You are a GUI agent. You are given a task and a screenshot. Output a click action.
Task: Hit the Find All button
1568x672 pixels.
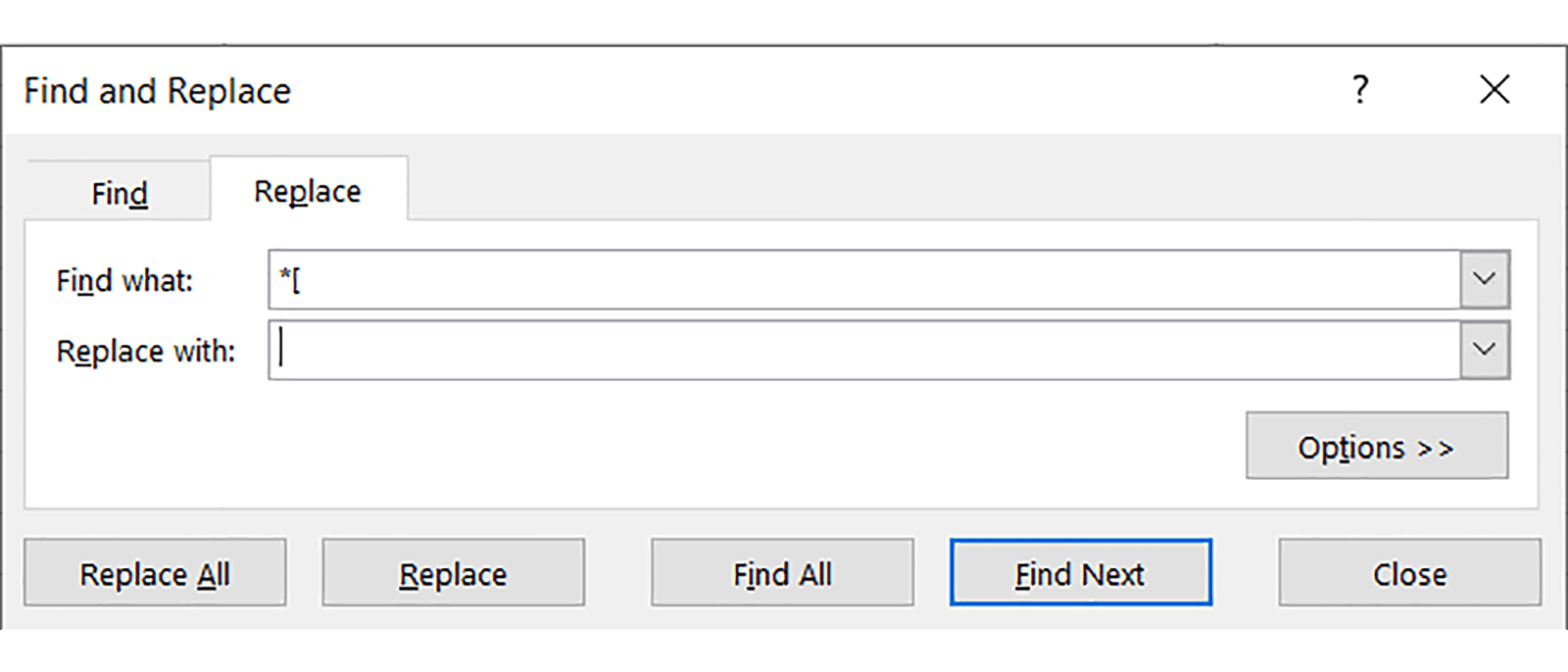pos(782,573)
